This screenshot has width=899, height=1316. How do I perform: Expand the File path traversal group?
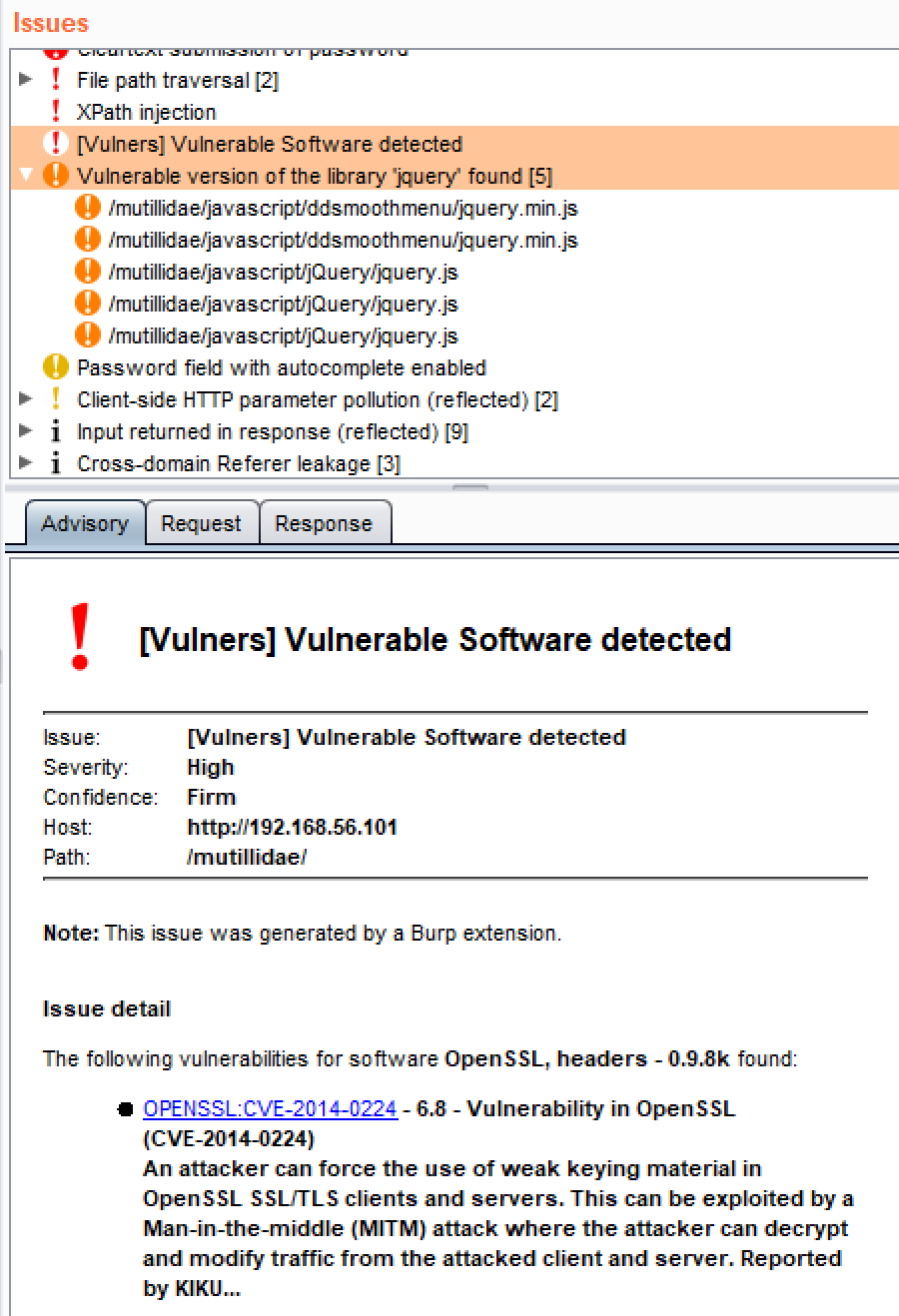(x=26, y=80)
